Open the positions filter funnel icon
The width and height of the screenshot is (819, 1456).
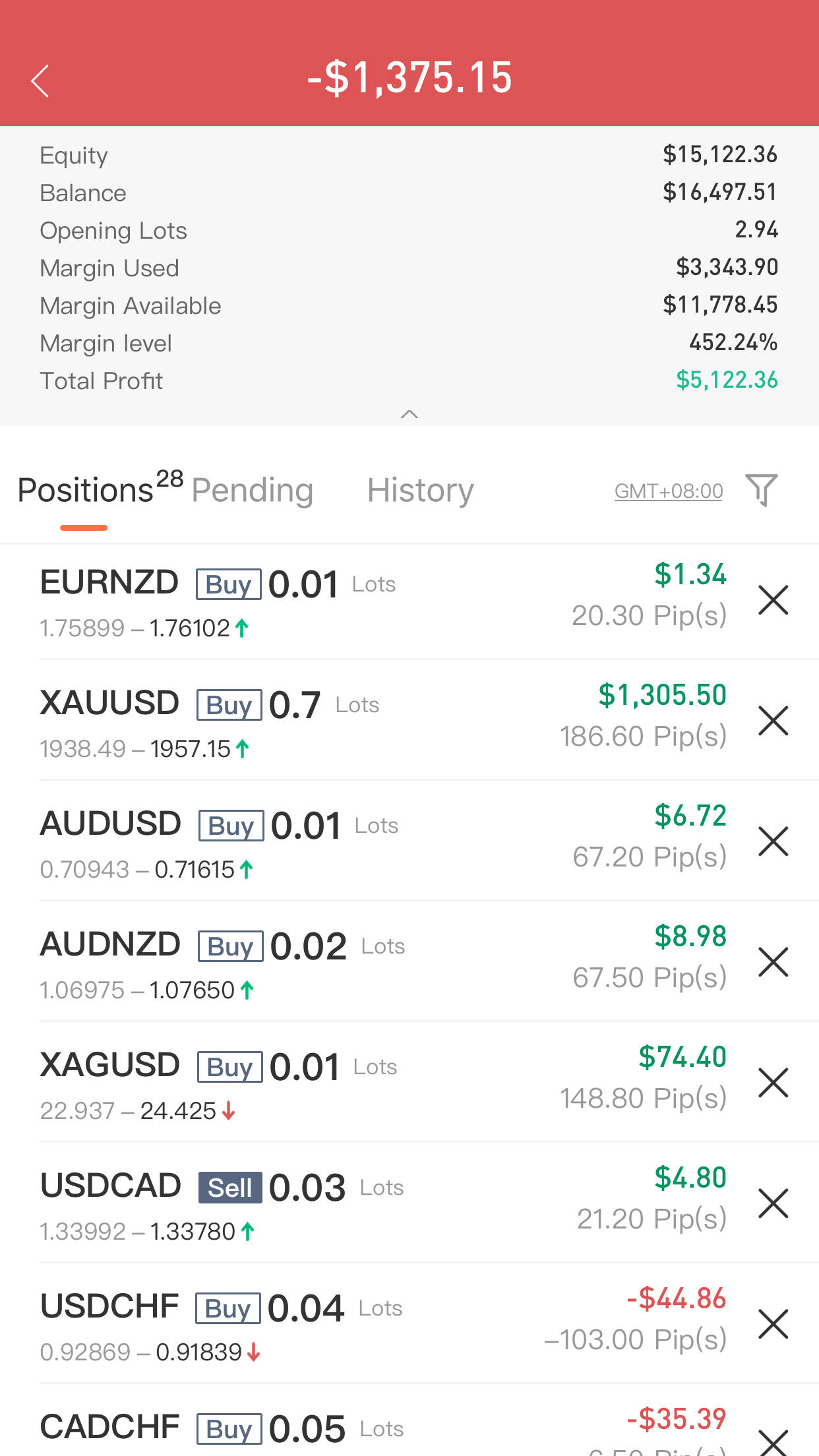point(762,490)
